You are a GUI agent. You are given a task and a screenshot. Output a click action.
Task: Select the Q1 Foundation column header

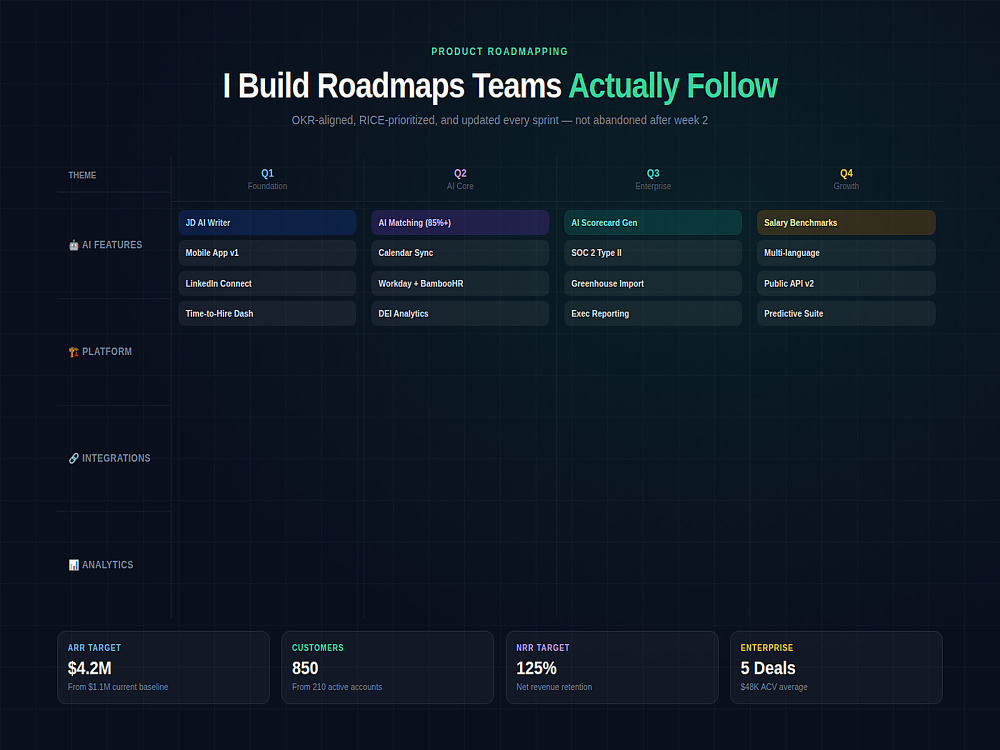click(267, 179)
